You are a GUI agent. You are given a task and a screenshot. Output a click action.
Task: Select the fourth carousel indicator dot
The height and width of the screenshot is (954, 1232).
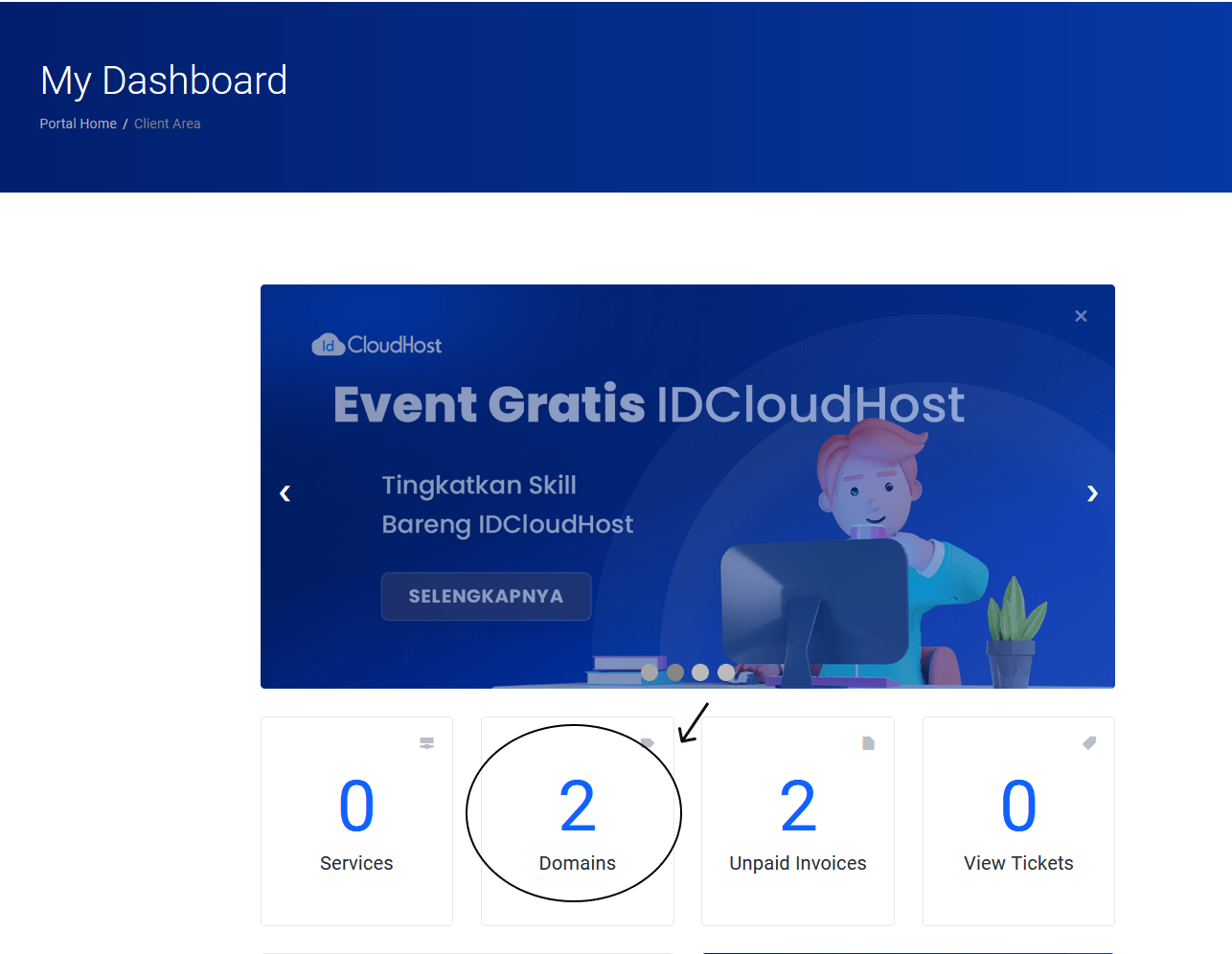tap(726, 672)
